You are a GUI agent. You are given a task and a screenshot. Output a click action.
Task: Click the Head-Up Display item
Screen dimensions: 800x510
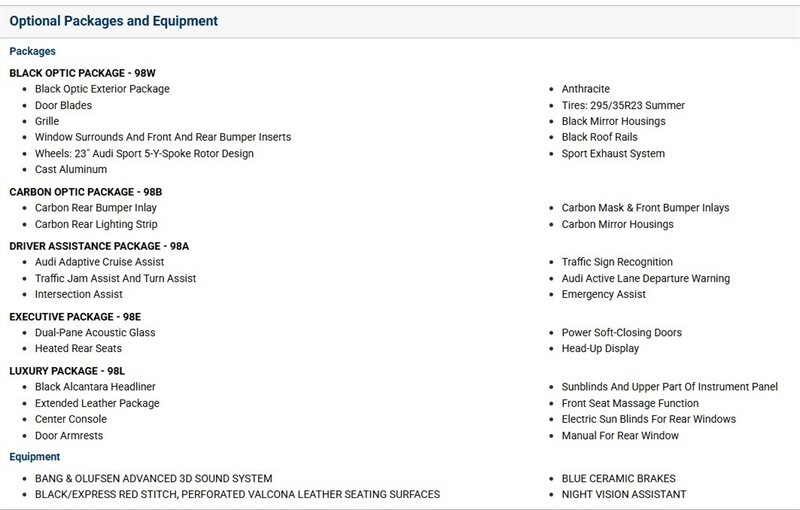(x=600, y=348)
